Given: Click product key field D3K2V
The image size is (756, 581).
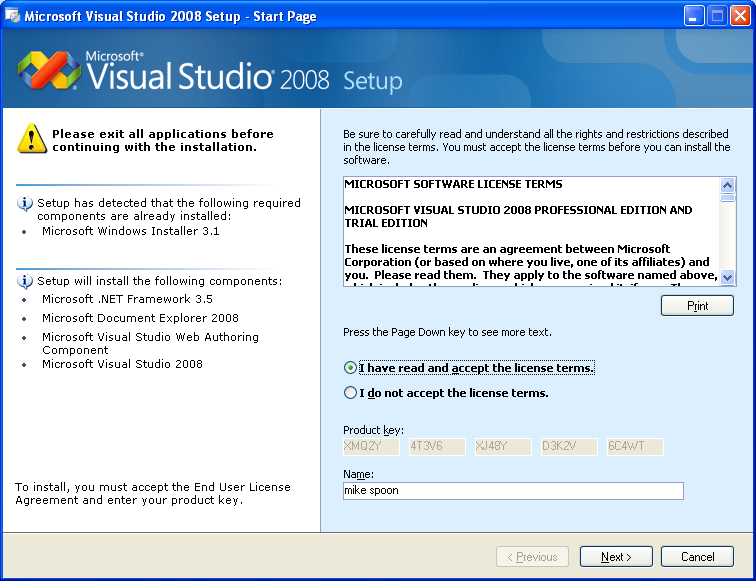Looking at the screenshot, I should click(569, 446).
